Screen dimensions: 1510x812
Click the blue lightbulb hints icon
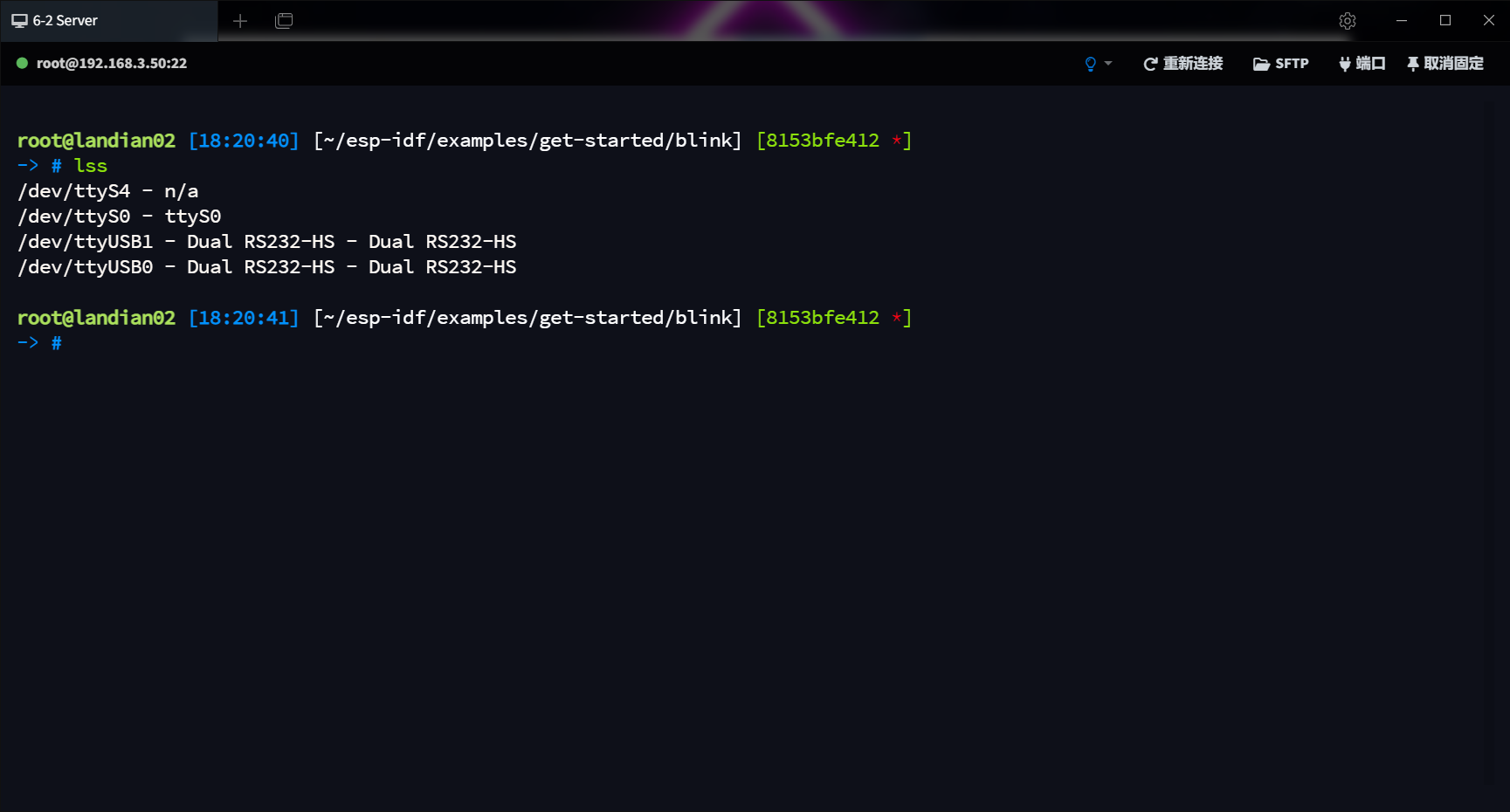[x=1090, y=64]
